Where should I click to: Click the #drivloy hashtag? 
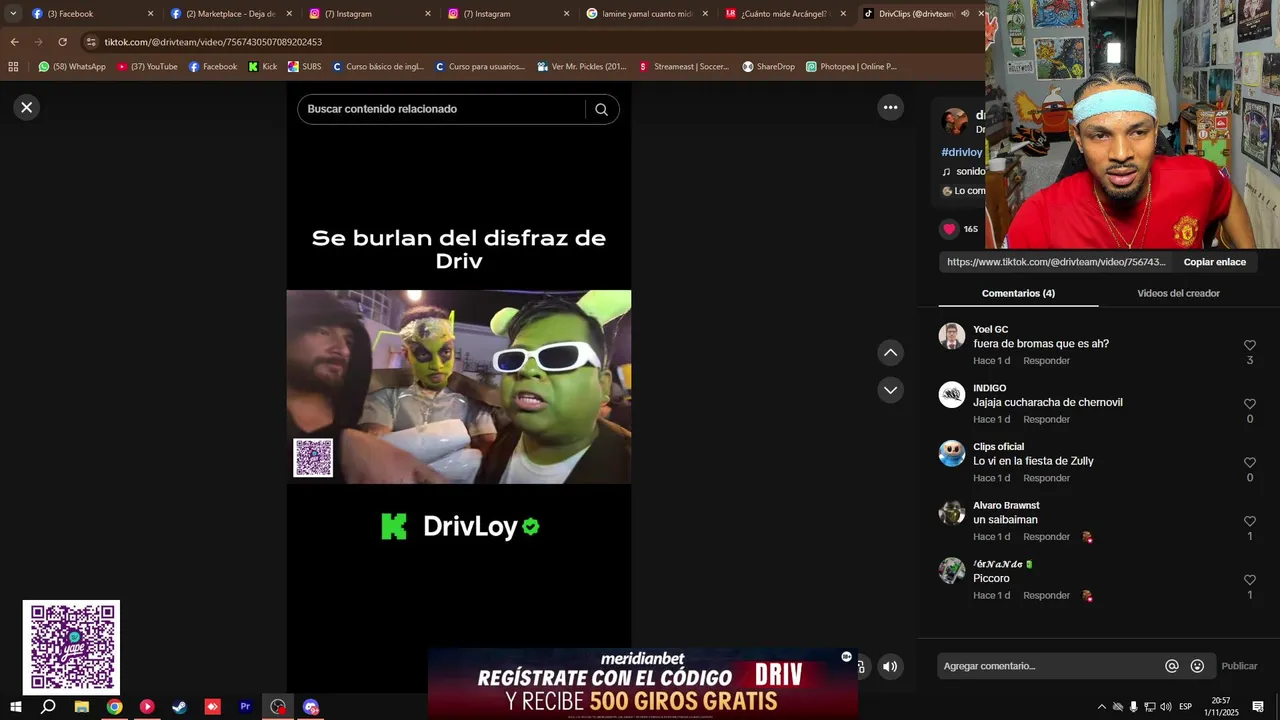(962, 152)
